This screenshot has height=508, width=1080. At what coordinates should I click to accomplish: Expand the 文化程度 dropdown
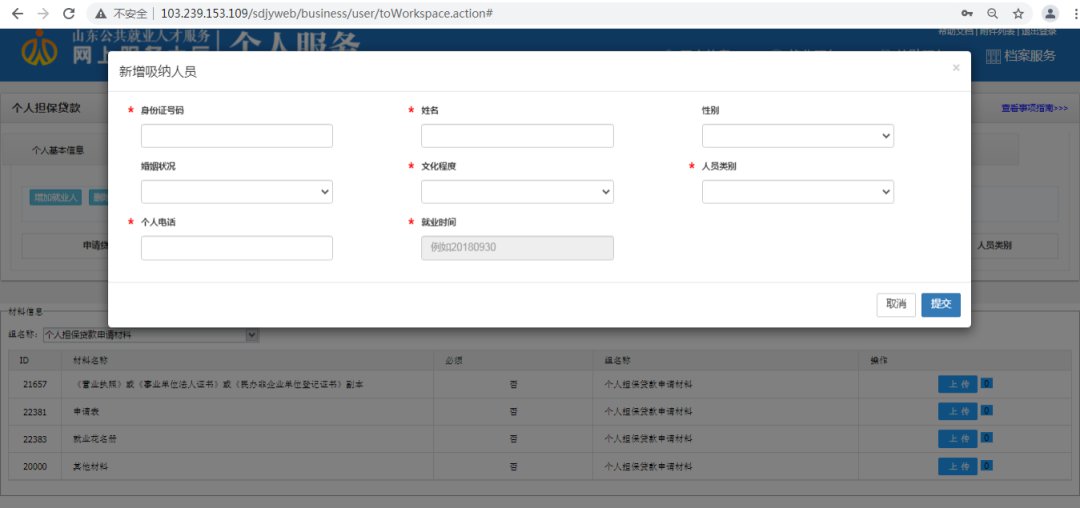coord(517,192)
